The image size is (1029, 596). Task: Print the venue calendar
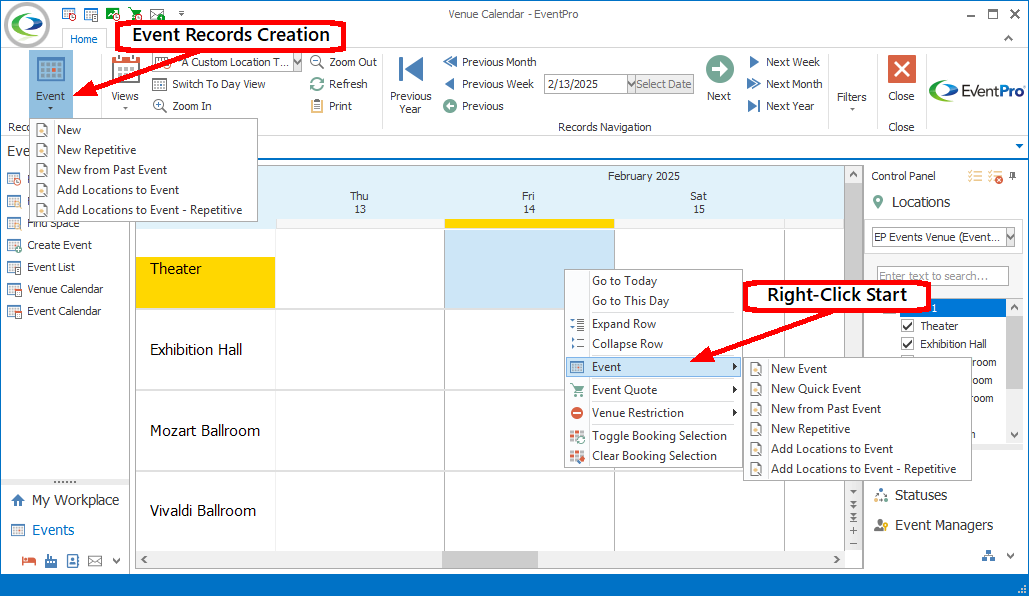pyautogui.click(x=331, y=106)
